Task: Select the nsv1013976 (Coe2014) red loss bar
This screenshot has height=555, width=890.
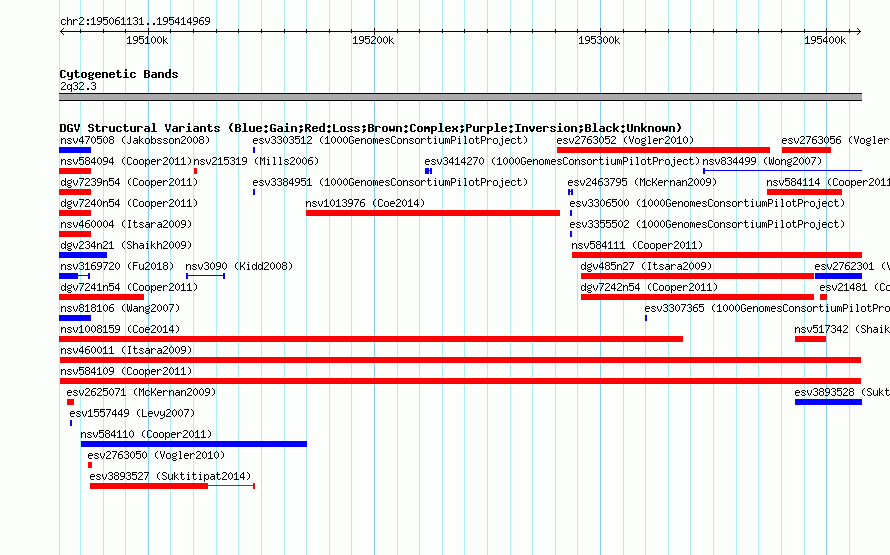Action: (x=433, y=213)
